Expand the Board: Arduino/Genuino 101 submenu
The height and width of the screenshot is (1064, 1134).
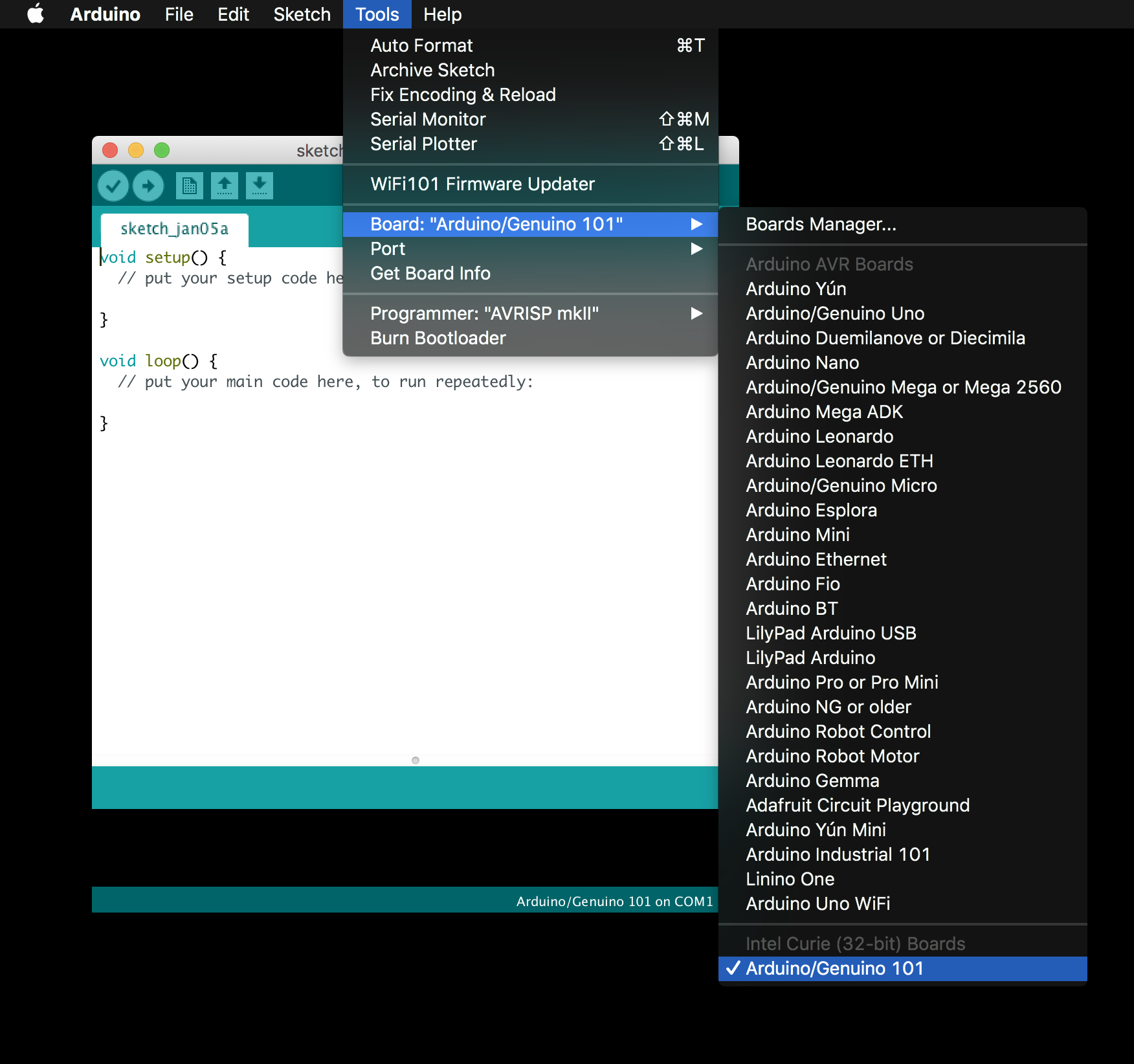[x=530, y=225]
